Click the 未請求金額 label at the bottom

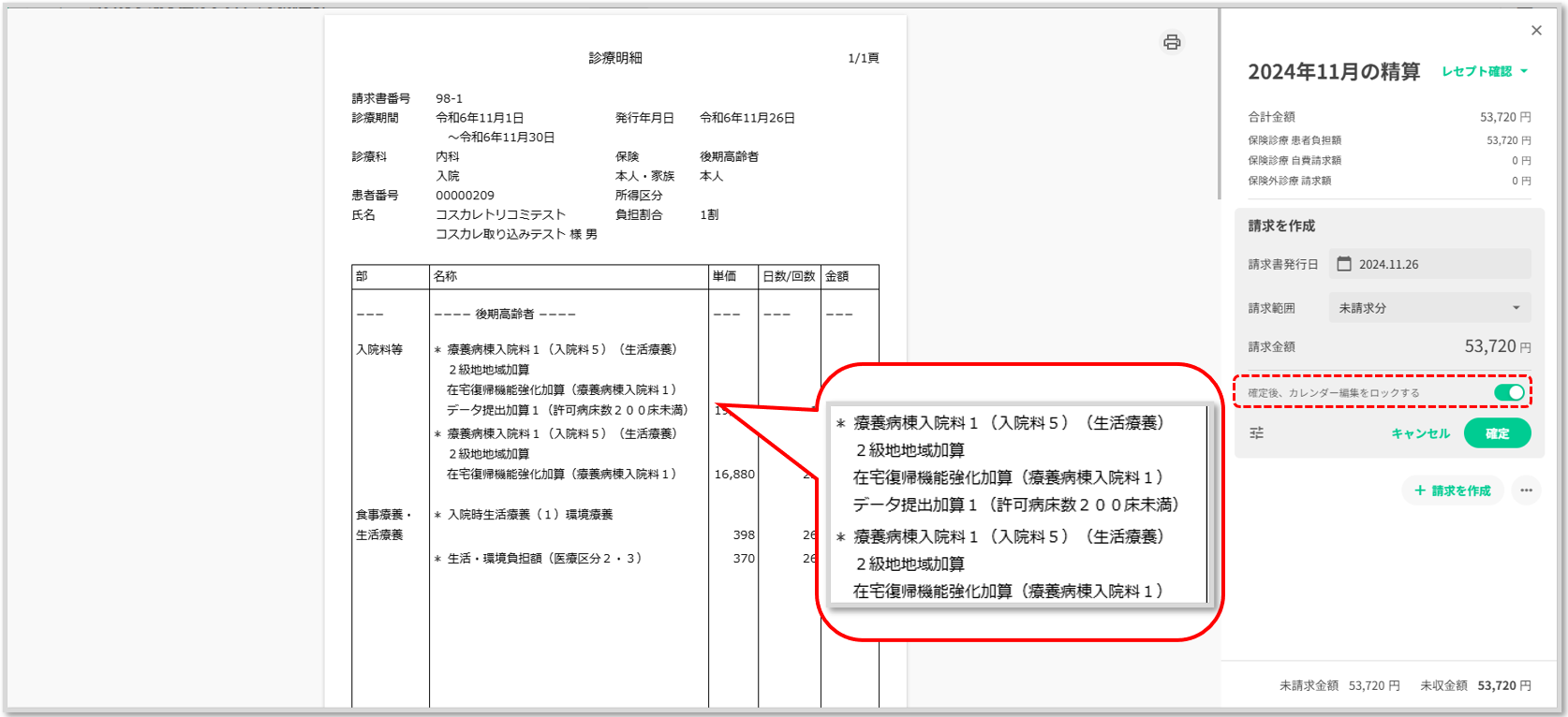(1309, 686)
